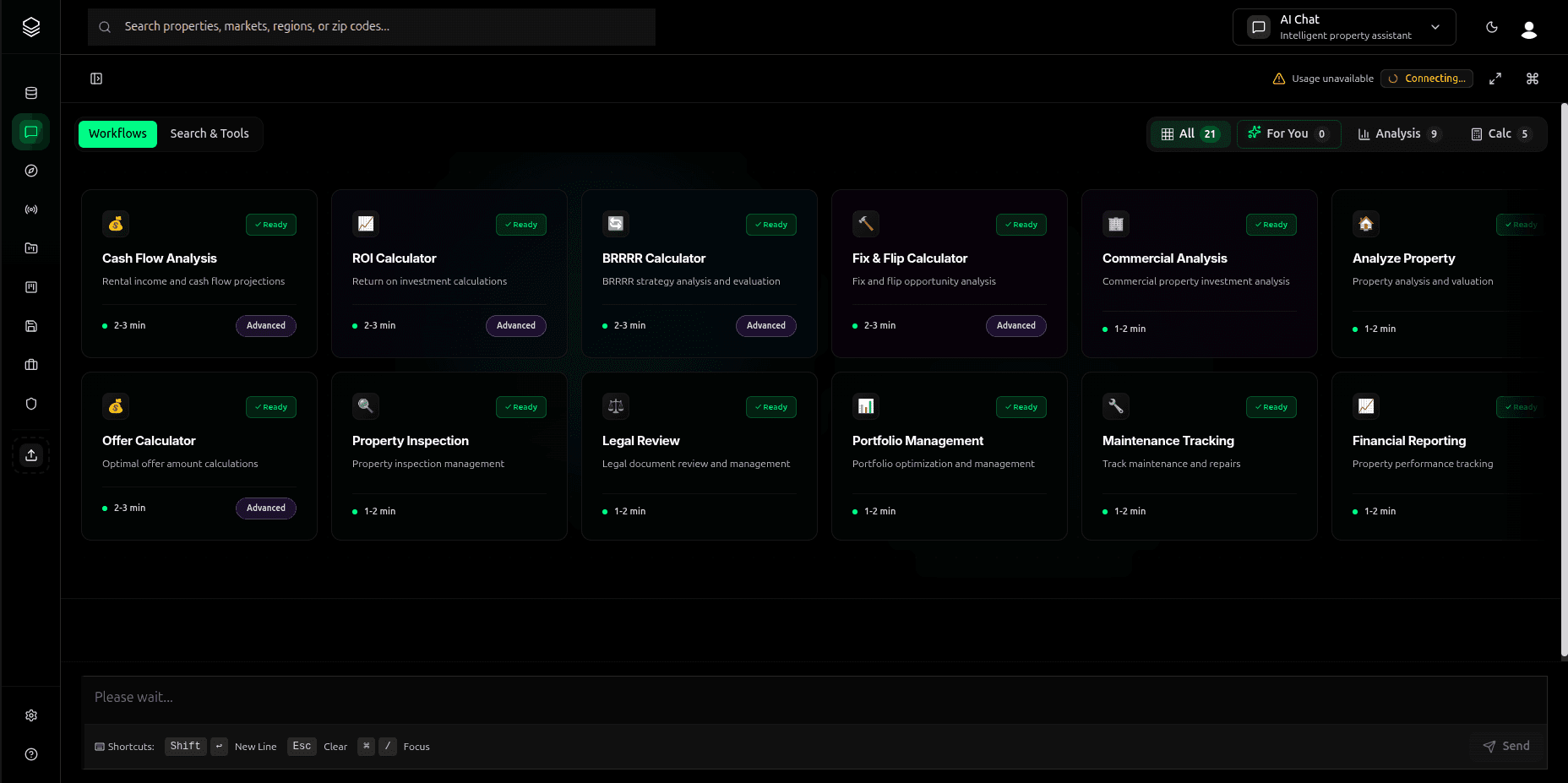Click the Maintenance Tracking wrench icon
Image resolution: width=1568 pixels, height=783 pixels.
click(1116, 406)
